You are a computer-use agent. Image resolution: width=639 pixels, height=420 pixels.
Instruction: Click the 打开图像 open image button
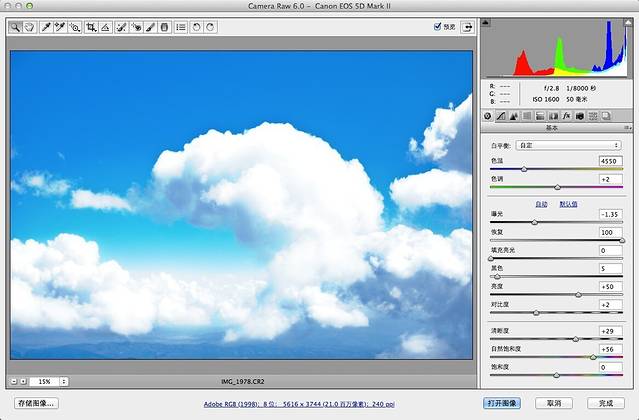[x=501, y=403]
